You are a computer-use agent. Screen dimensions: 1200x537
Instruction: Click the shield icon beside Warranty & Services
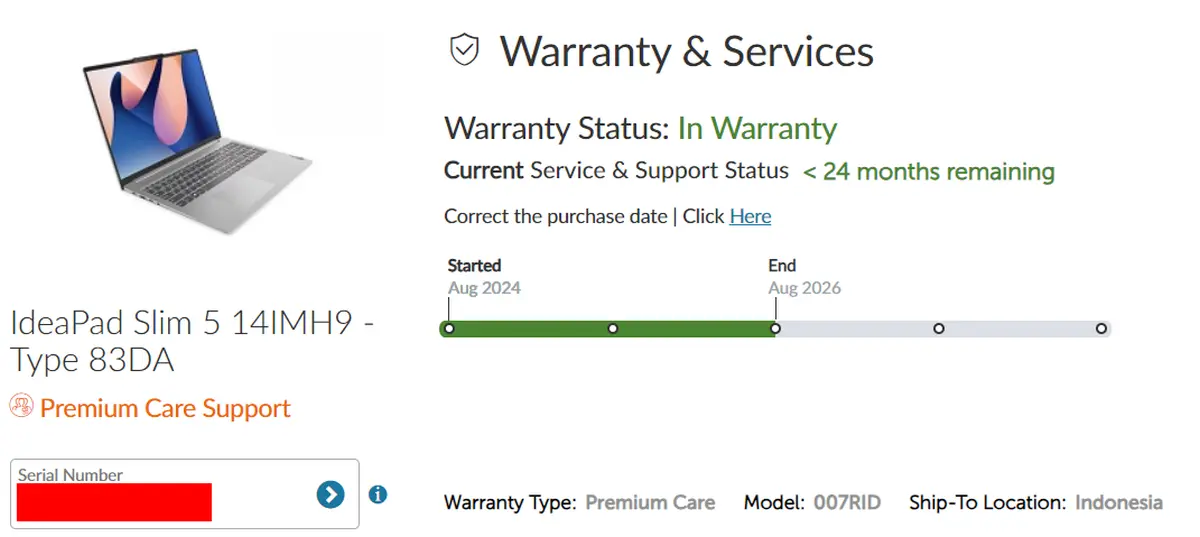[465, 49]
